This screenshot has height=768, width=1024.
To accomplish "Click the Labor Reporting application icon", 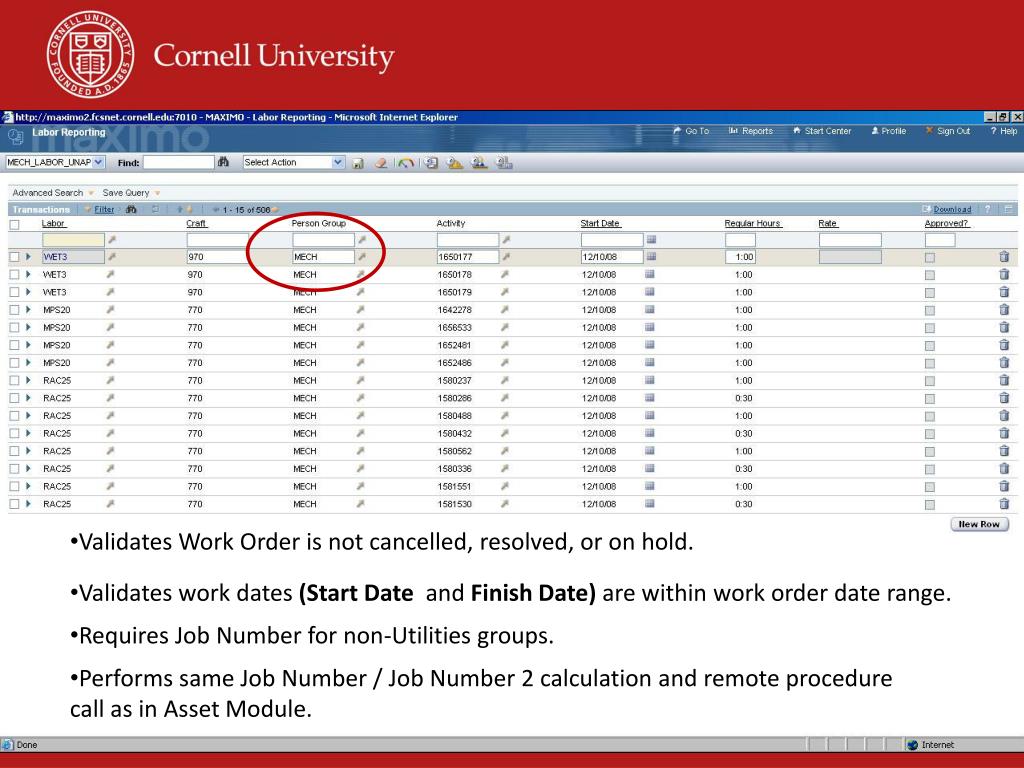I will click(16, 137).
